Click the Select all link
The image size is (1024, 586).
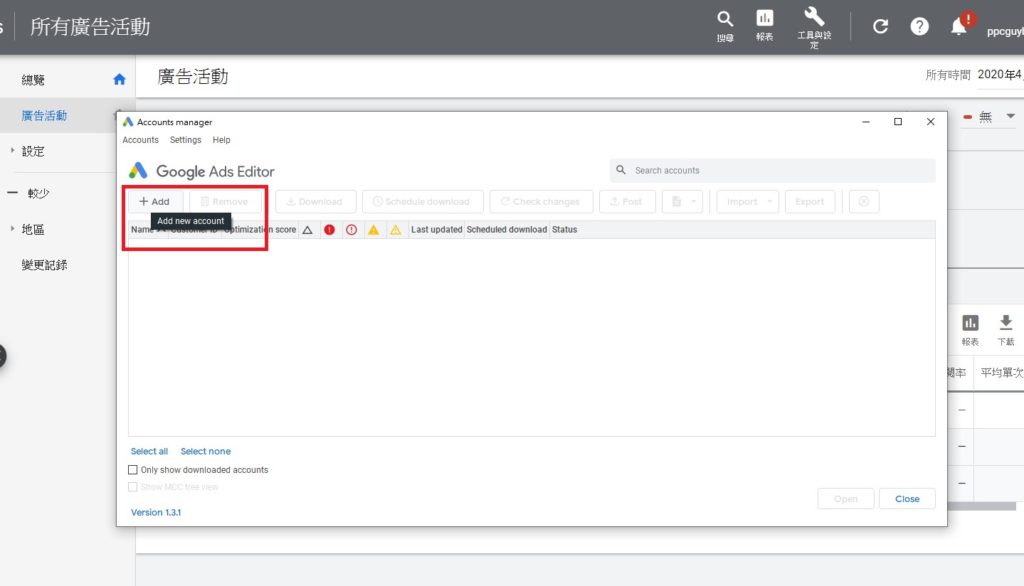(x=149, y=452)
